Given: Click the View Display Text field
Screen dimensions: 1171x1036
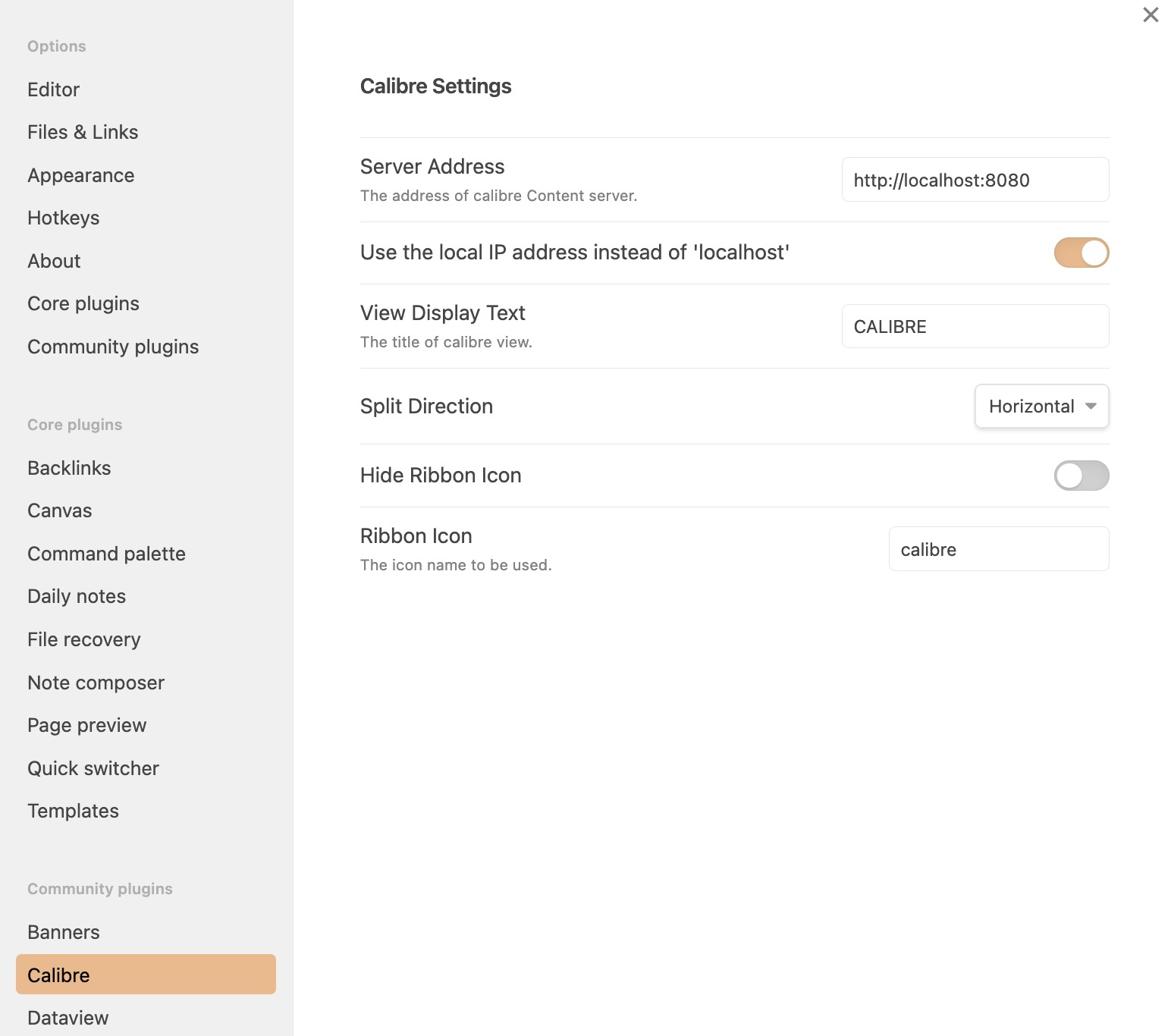Looking at the screenshot, I should (x=975, y=327).
